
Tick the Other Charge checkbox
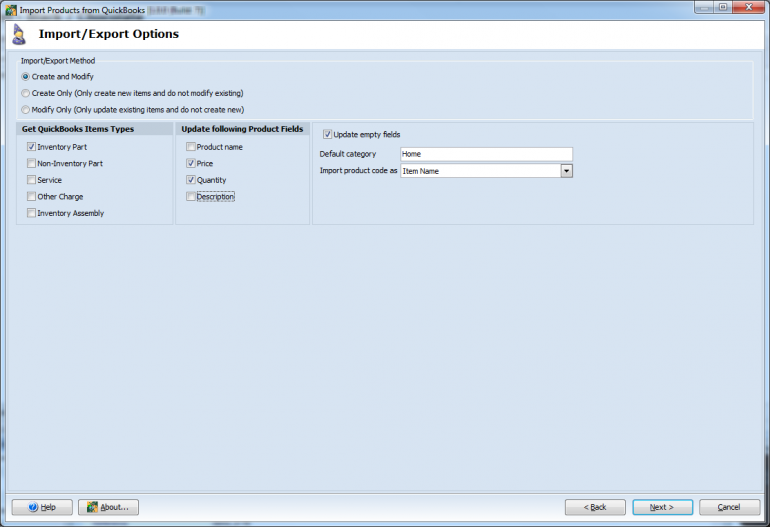pyautogui.click(x=31, y=196)
